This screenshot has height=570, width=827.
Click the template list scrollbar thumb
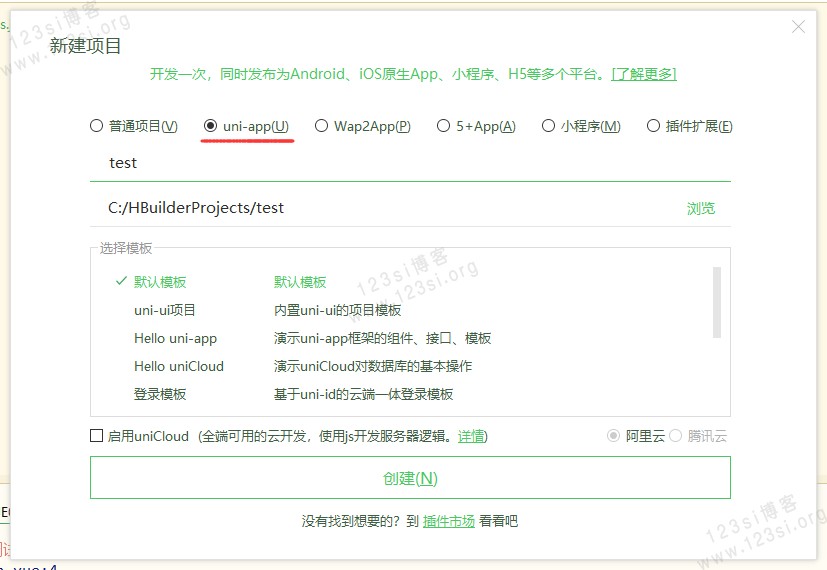point(716,302)
